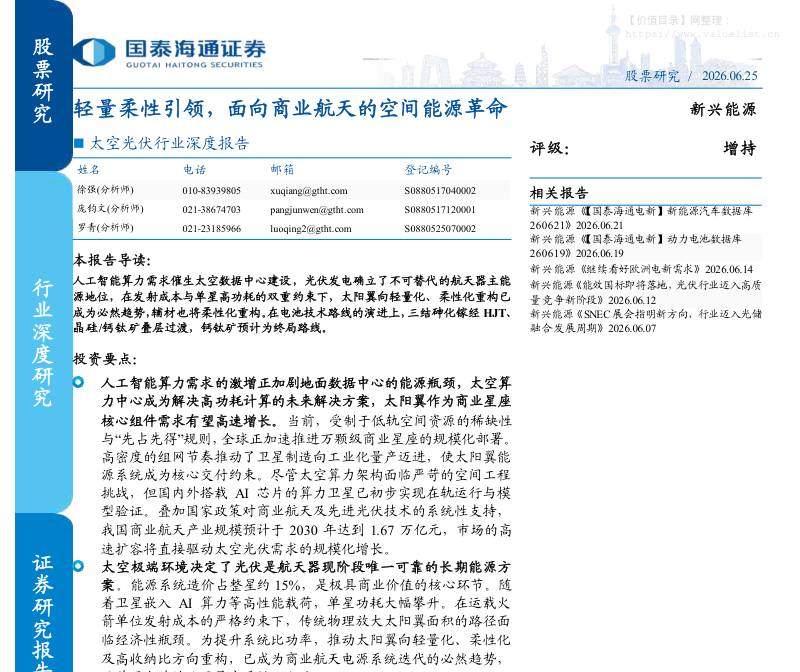Click the 评级 label

549,148
